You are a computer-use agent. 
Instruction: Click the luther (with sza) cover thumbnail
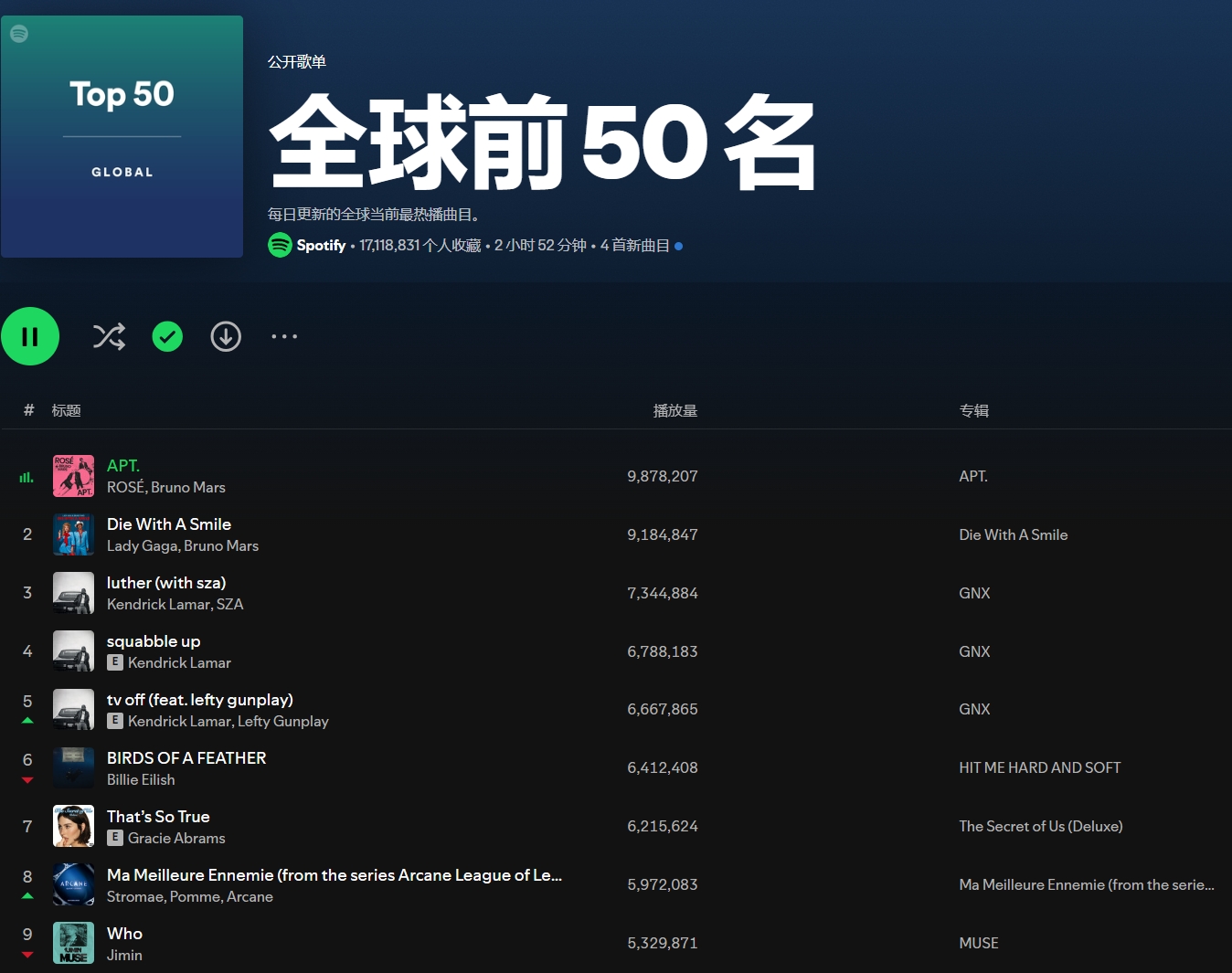[x=73, y=593]
